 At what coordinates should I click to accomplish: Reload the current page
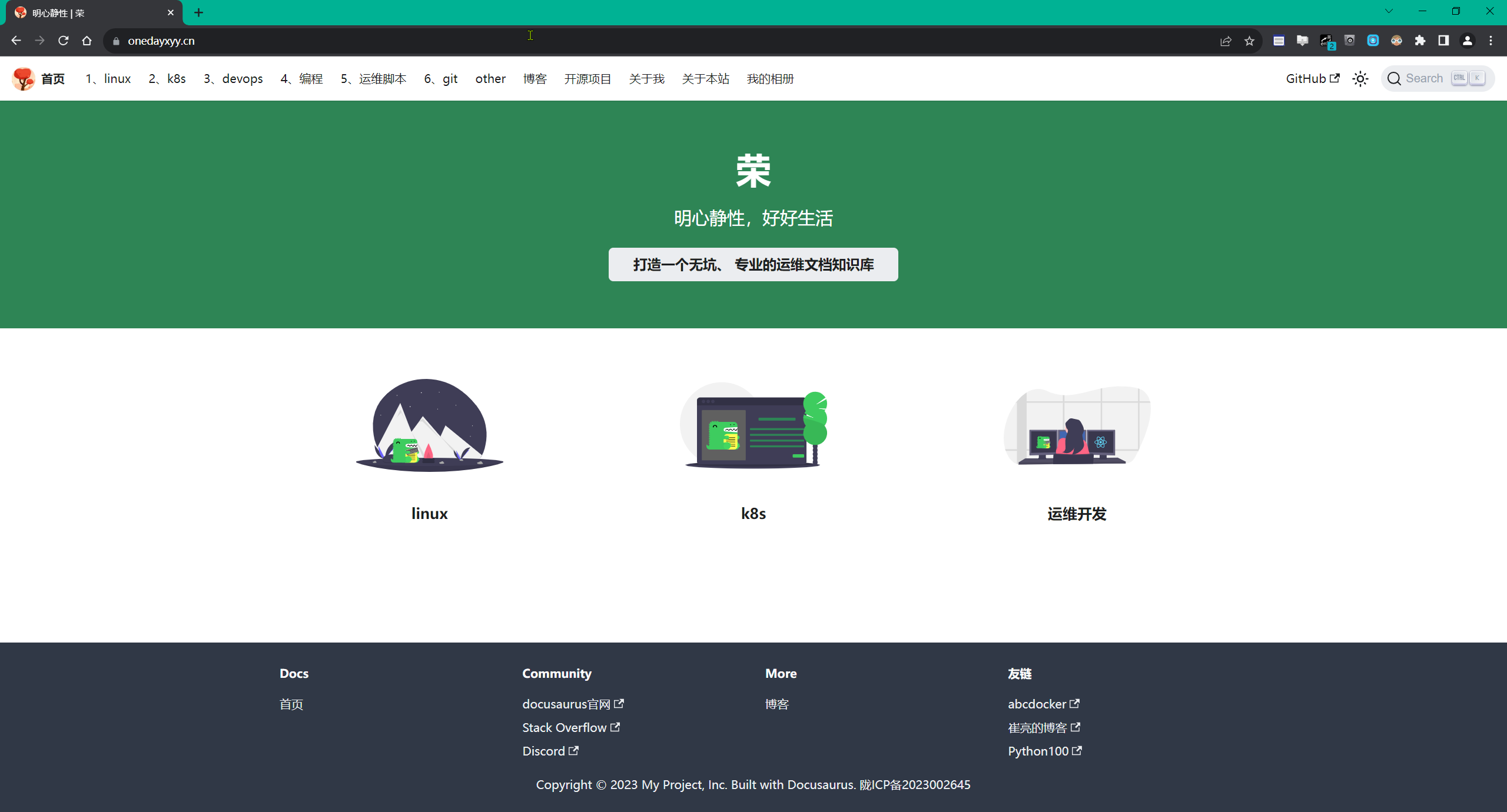[64, 41]
